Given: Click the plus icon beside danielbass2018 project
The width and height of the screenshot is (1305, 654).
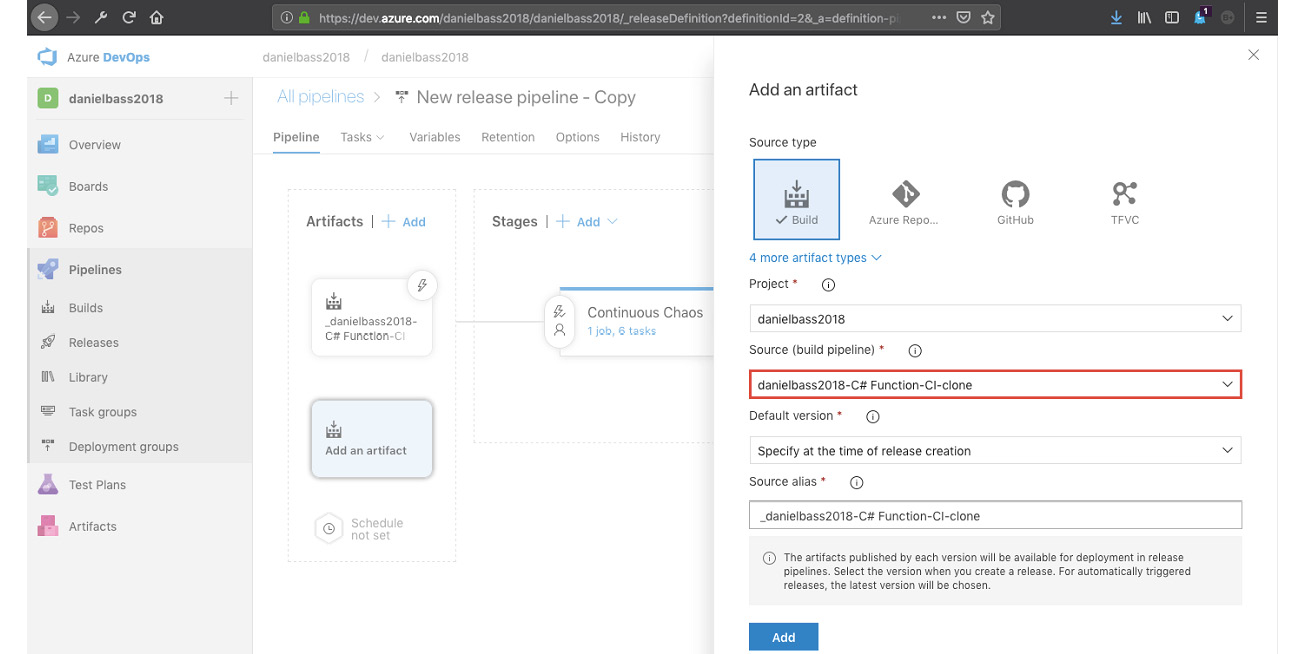Looking at the screenshot, I should click(x=231, y=98).
